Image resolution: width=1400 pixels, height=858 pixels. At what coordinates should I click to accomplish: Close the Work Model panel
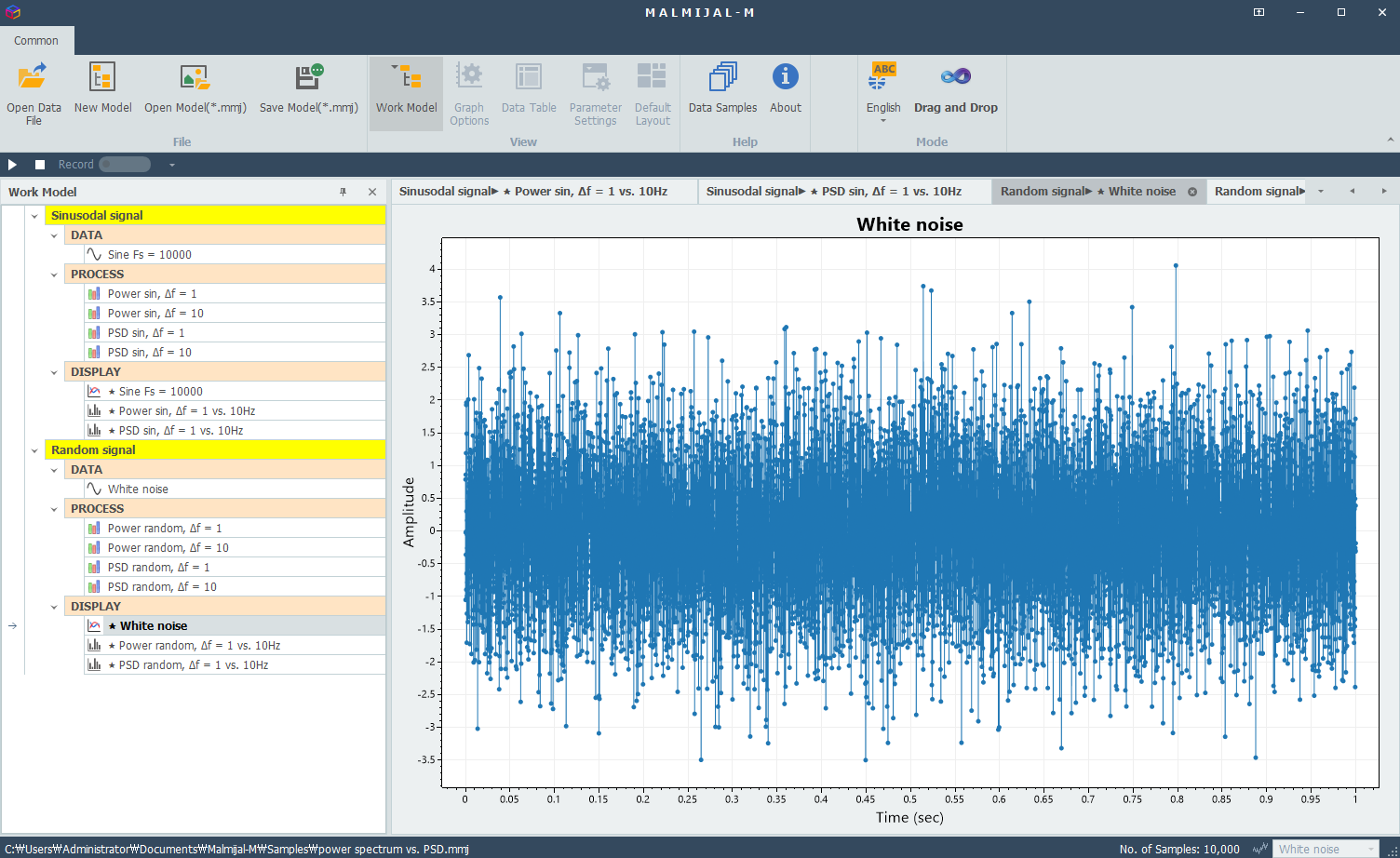372,192
